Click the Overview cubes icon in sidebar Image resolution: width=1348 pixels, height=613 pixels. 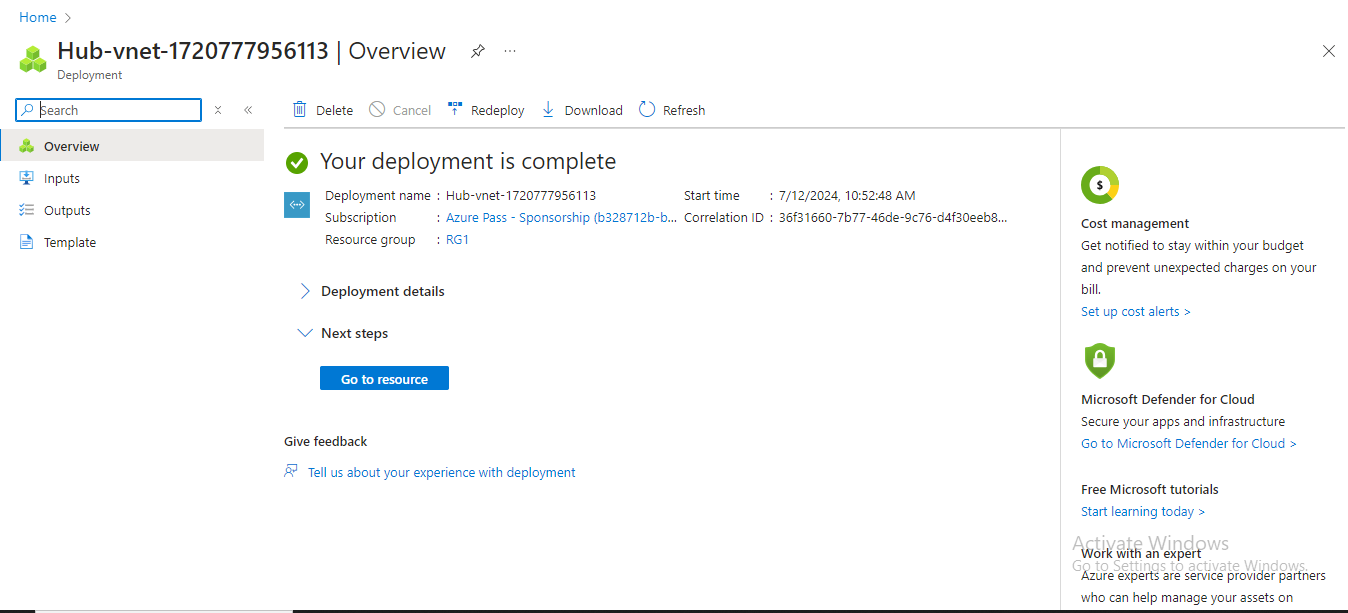(x=27, y=146)
